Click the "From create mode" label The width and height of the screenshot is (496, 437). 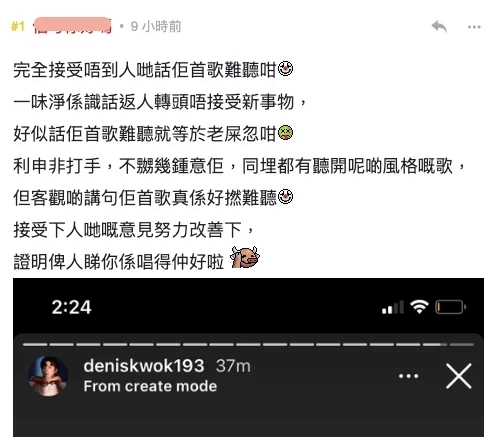pyautogui.click(x=150, y=387)
